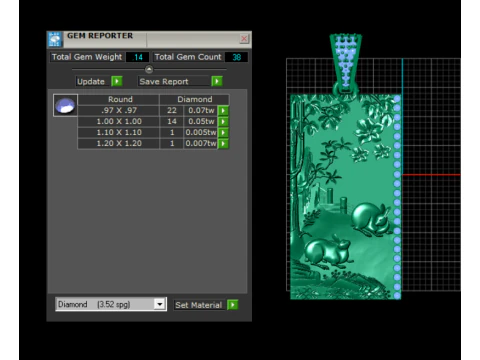Viewport: 480px width, 360px height.
Task: Click the Total Gem Weight value field
Action: (x=137, y=57)
